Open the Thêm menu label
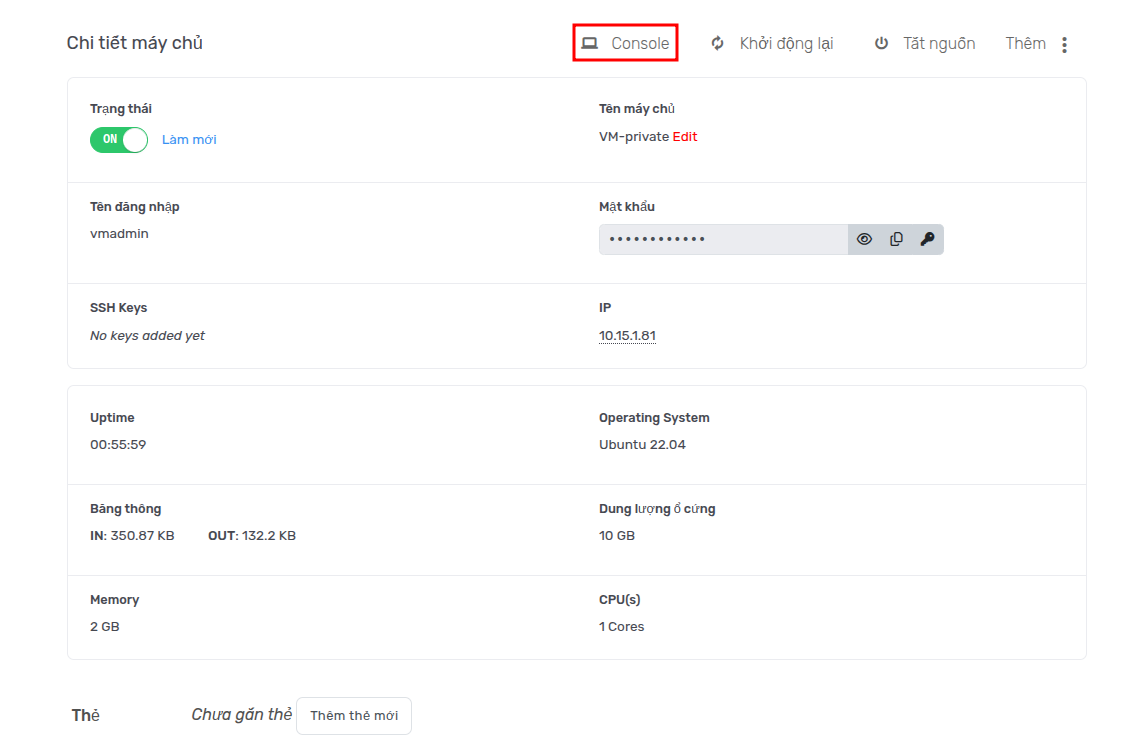The width and height of the screenshot is (1135, 750). [x=1025, y=44]
